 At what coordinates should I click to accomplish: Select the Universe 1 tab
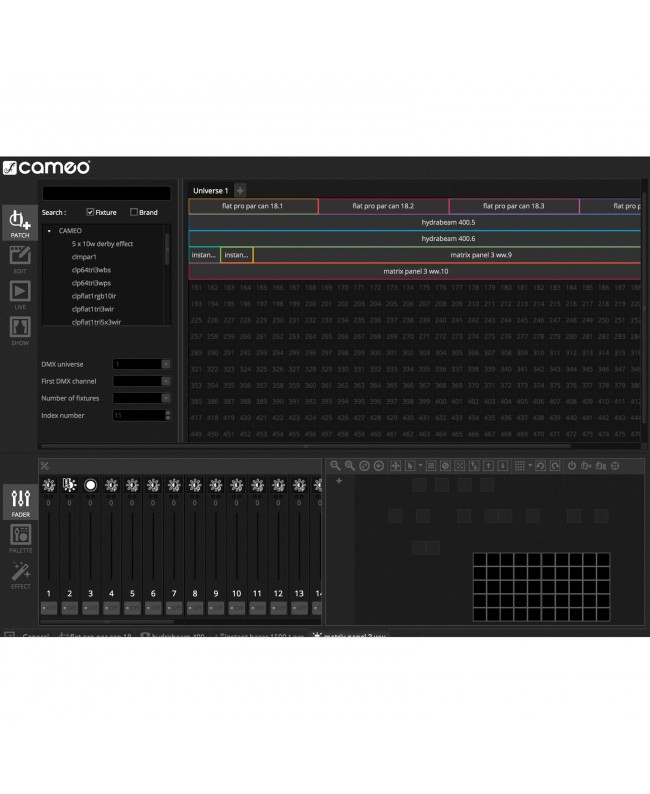[211, 191]
